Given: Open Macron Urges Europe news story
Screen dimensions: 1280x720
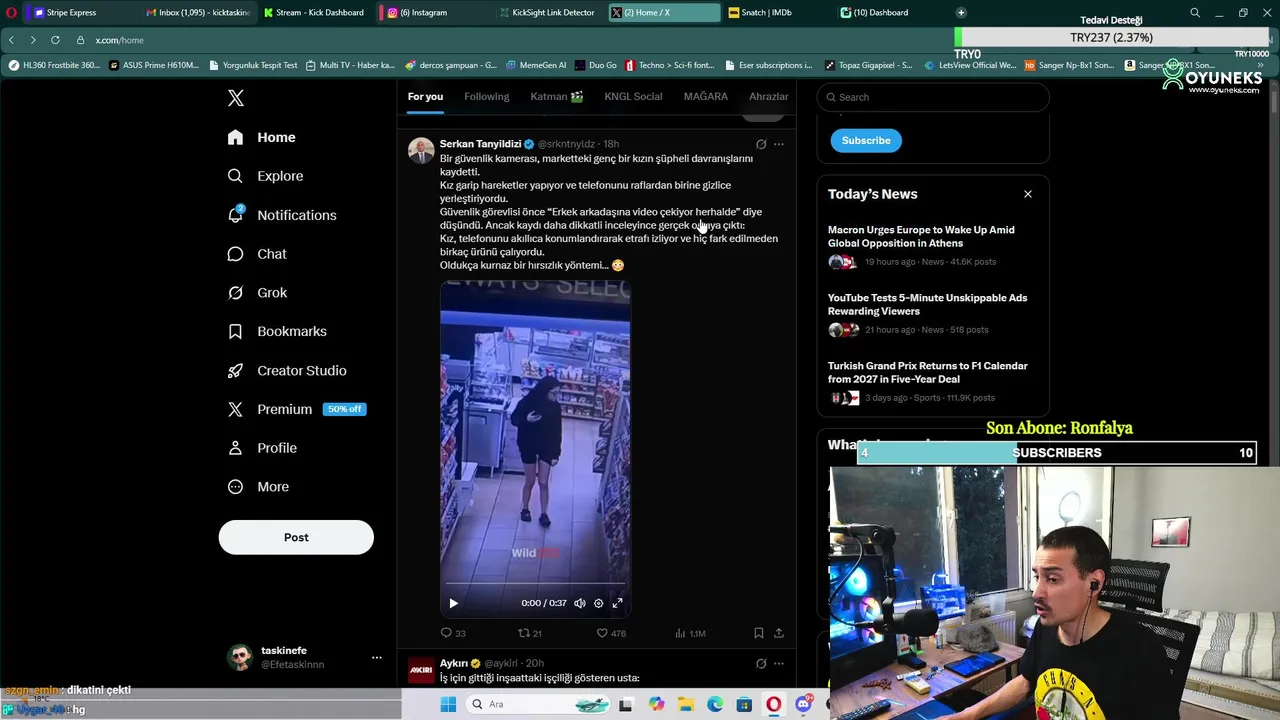Looking at the screenshot, I should 932,246.
